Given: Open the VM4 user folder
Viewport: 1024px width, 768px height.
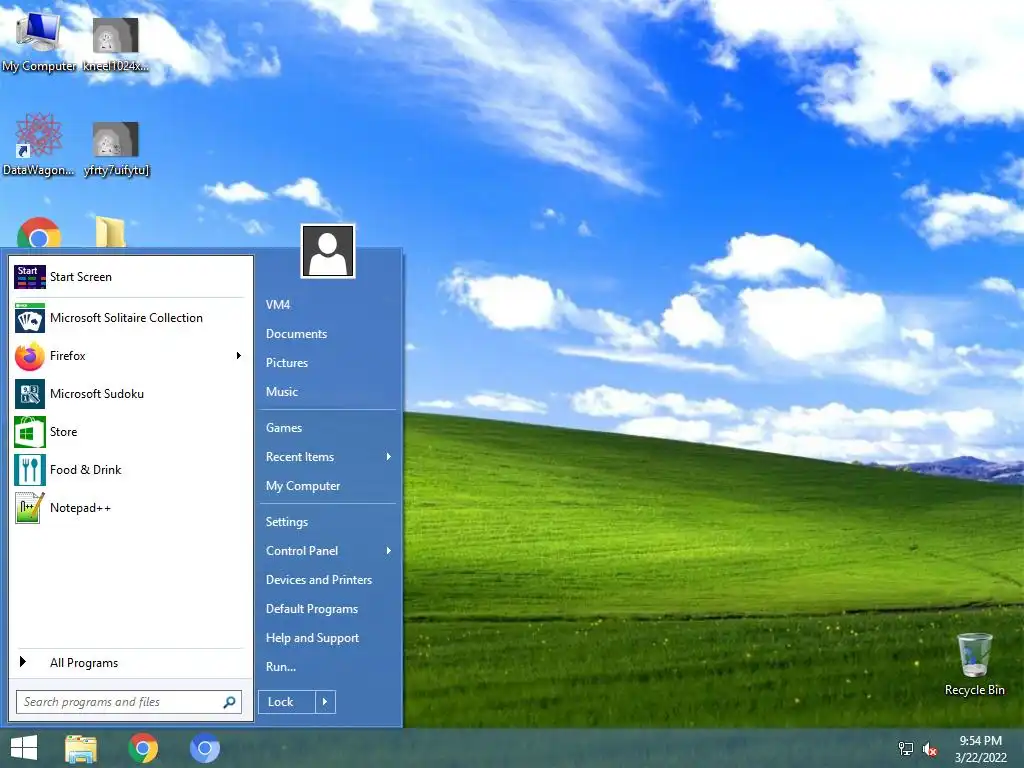Looking at the screenshot, I should tap(278, 305).
